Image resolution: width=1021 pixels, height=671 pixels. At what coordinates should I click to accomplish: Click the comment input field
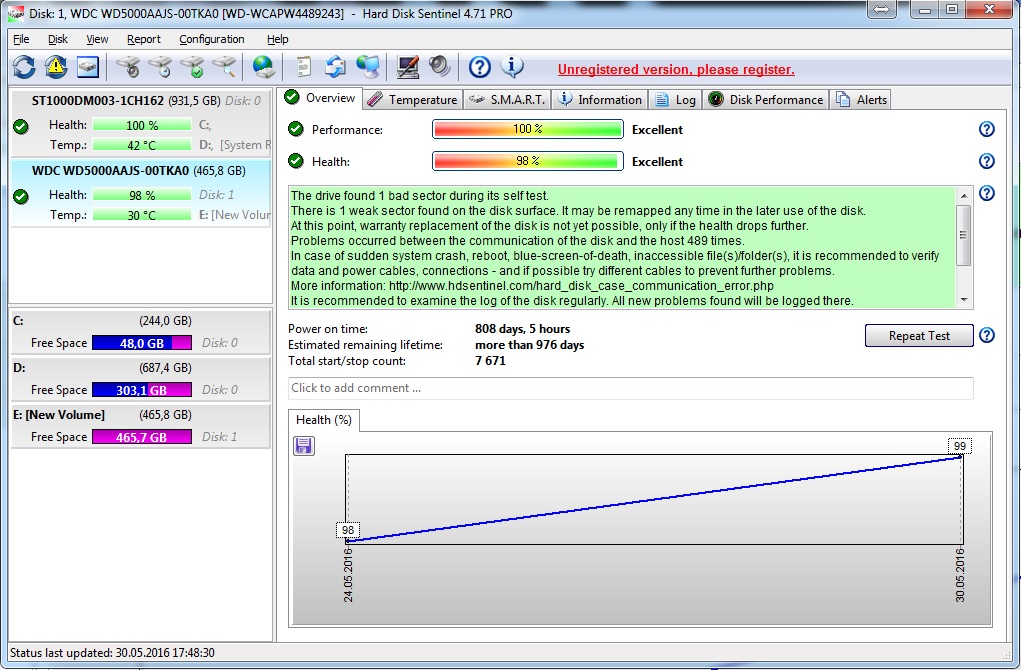tap(630, 388)
